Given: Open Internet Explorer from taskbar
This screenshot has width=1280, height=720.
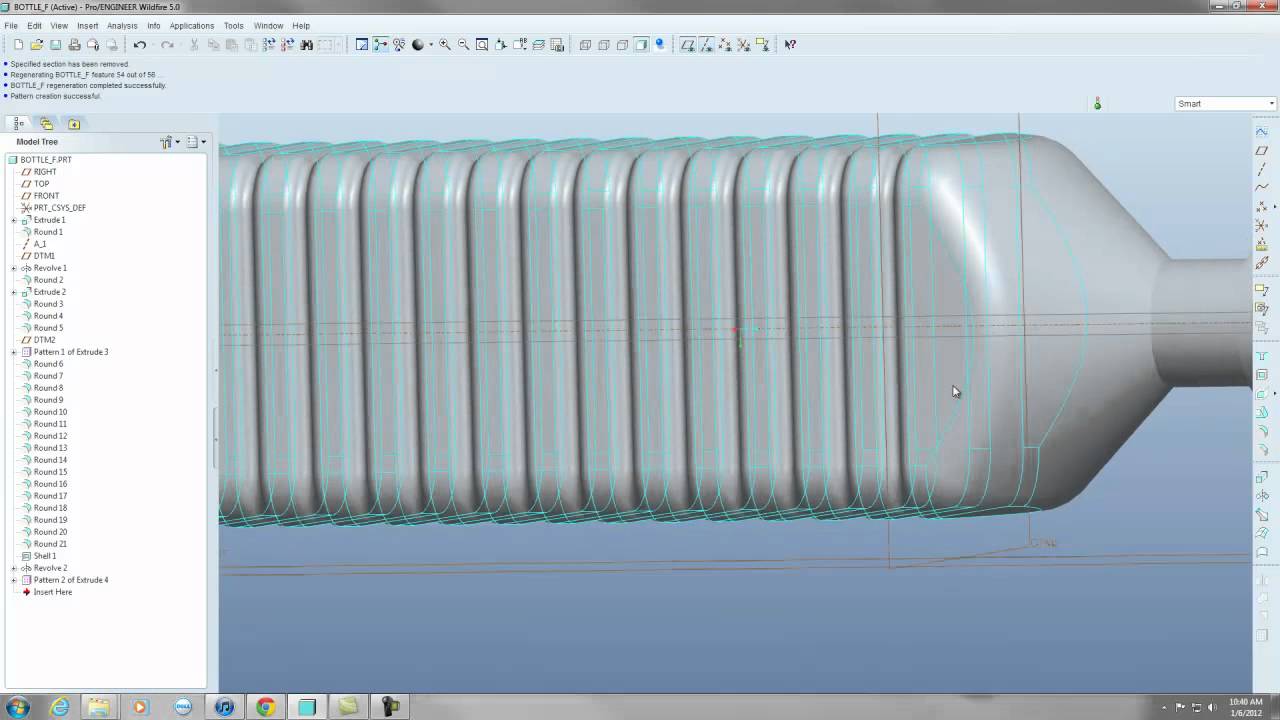Looking at the screenshot, I should click(60, 707).
